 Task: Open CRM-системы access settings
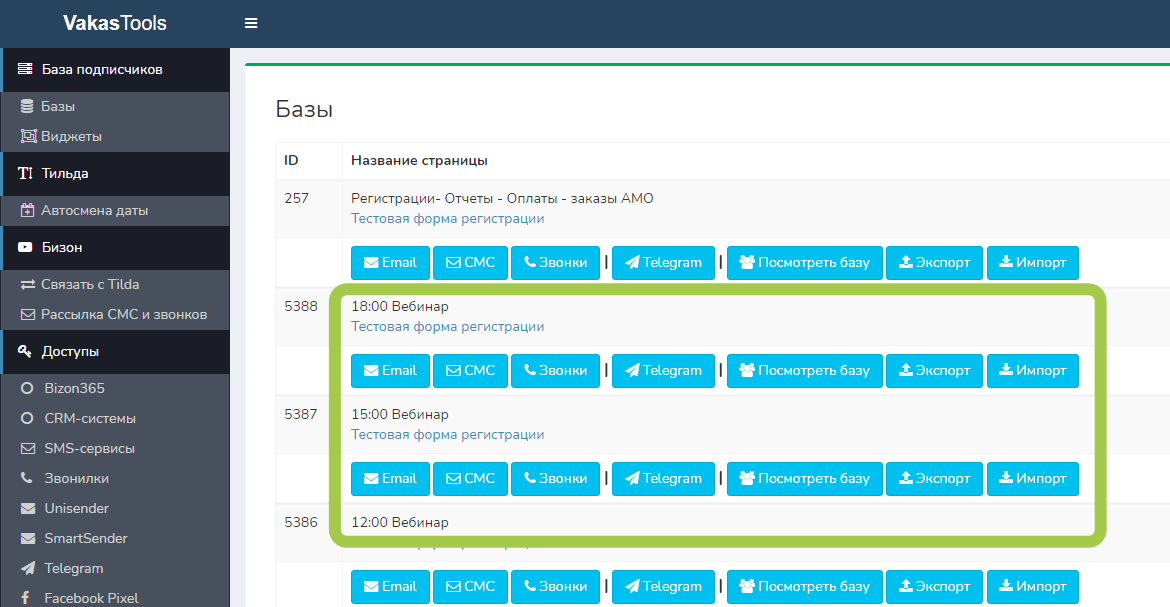tap(90, 418)
